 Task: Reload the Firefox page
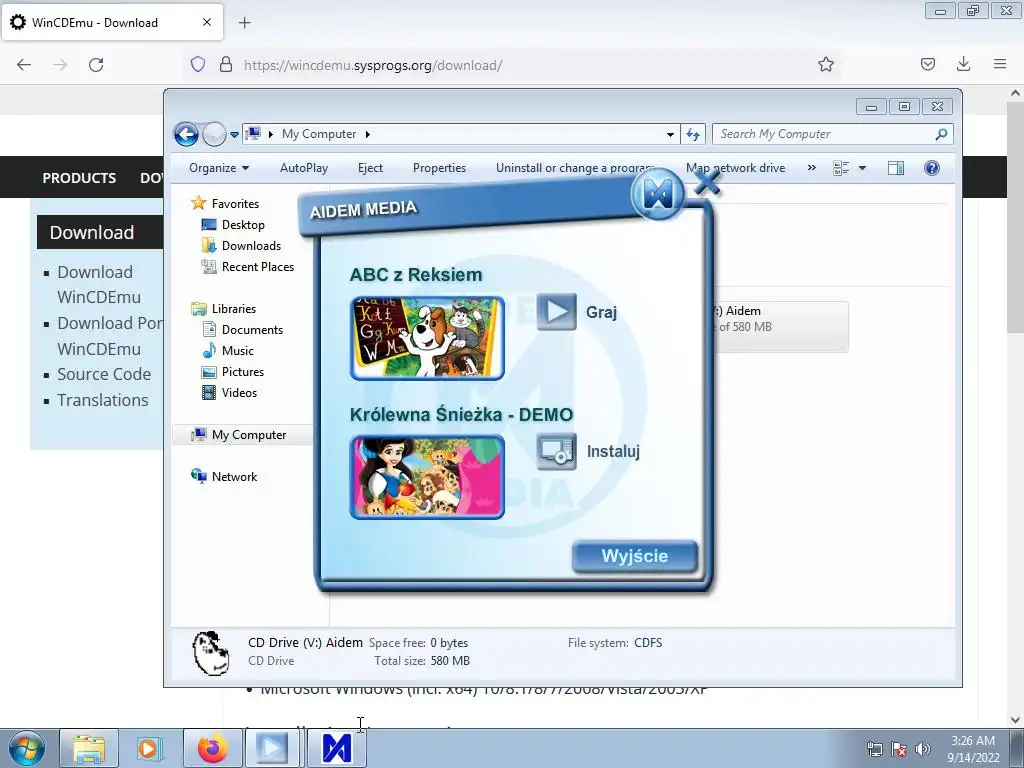[x=96, y=65]
